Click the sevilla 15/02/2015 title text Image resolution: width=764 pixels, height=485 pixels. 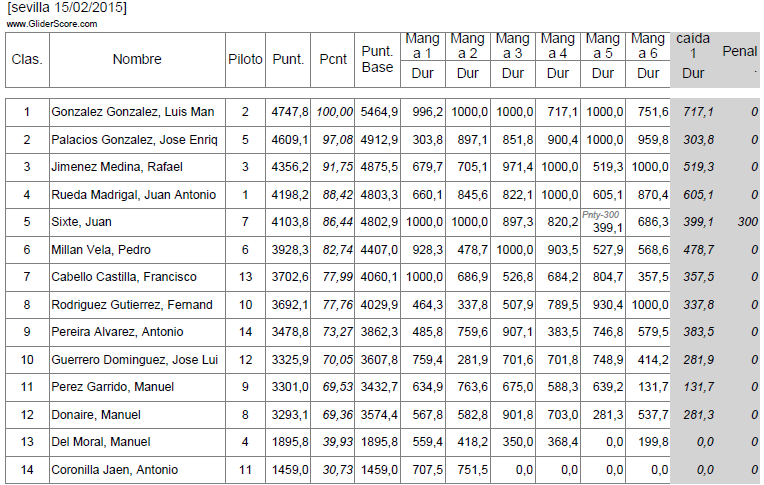point(67,7)
